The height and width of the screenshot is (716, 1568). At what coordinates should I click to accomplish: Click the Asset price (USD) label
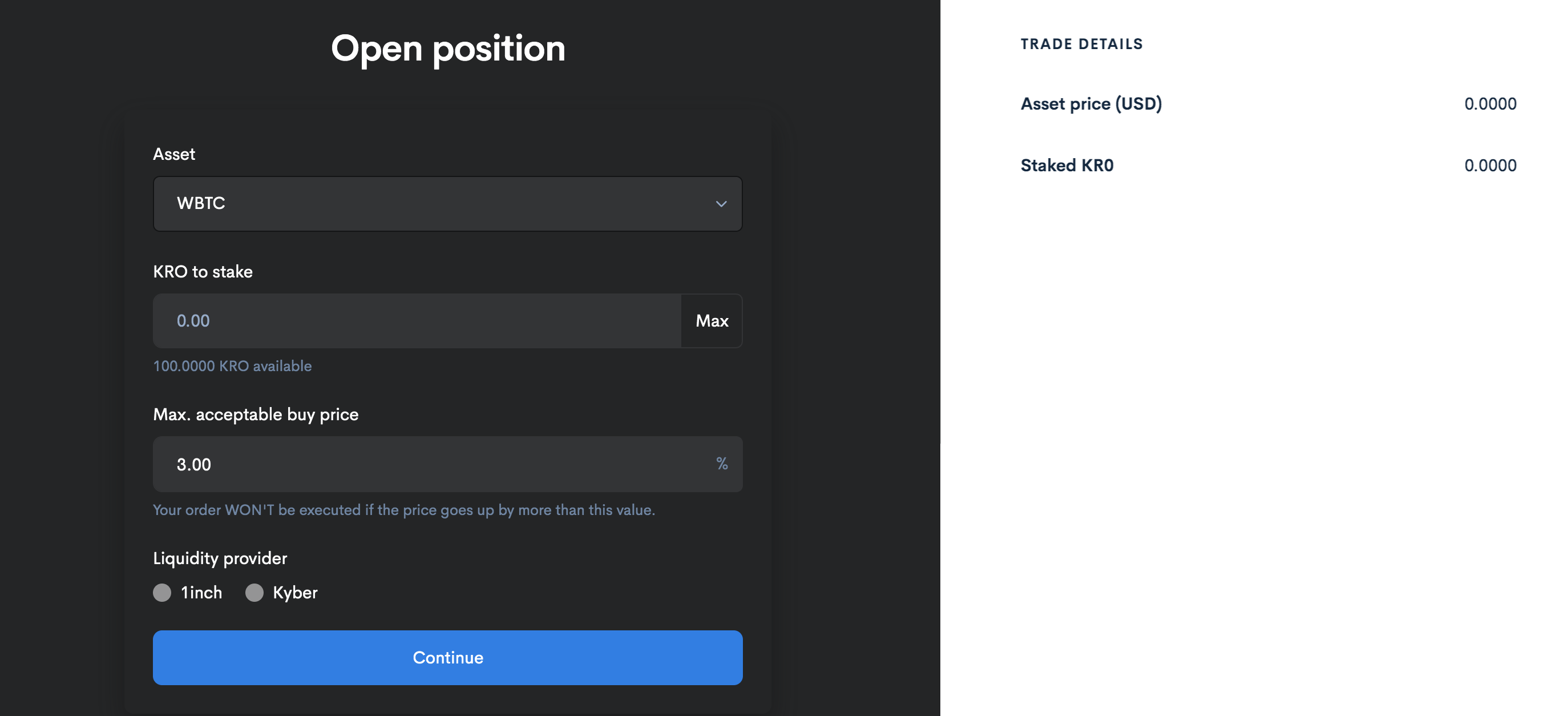click(x=1091, y=104)
